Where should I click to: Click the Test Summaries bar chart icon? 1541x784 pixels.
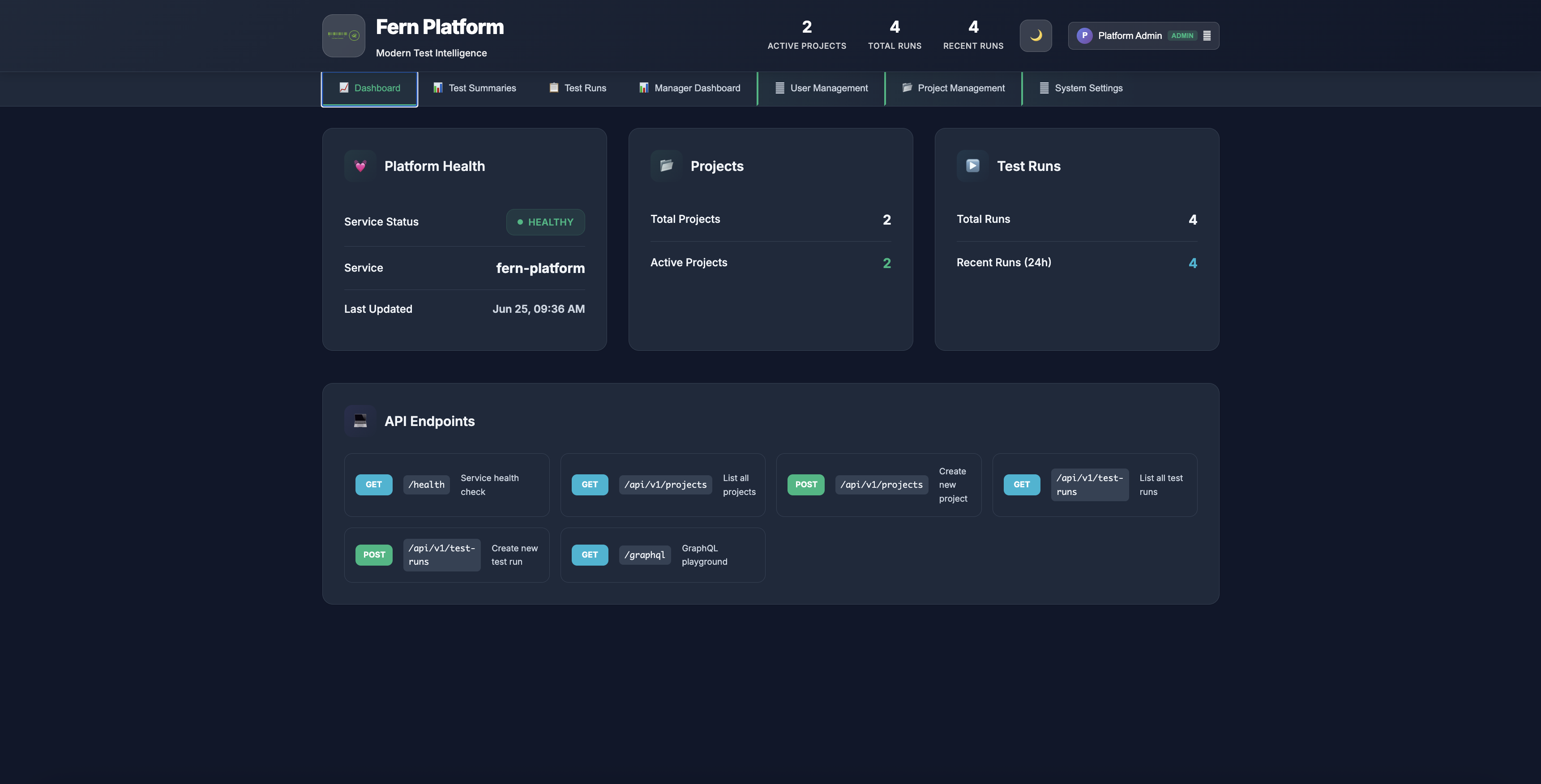click(x=438, y=88)
